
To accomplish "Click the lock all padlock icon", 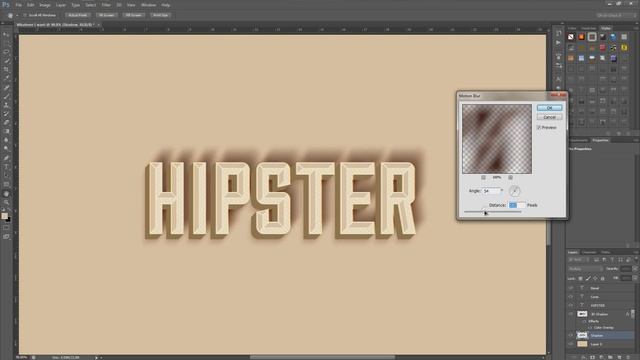I will [x=602, y=278].
